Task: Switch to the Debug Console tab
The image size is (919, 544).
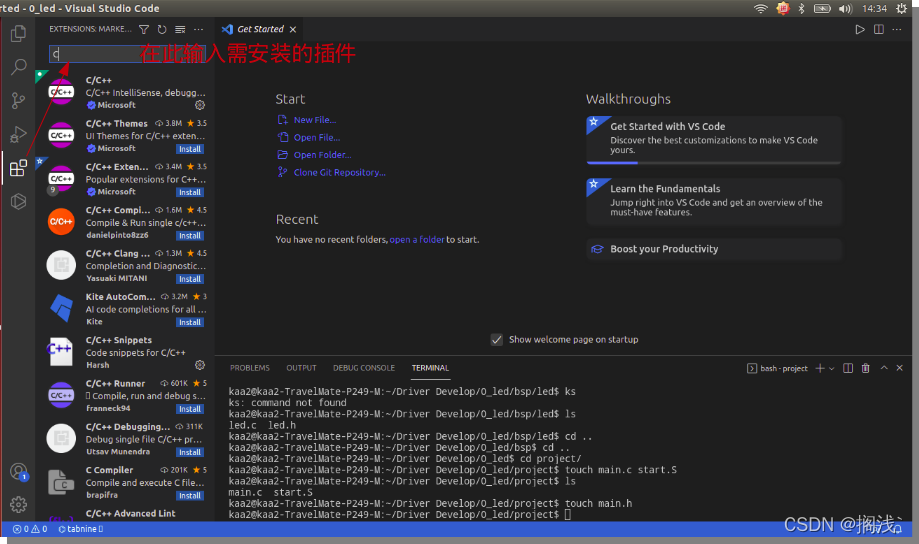Action: [x=364, y=368]
